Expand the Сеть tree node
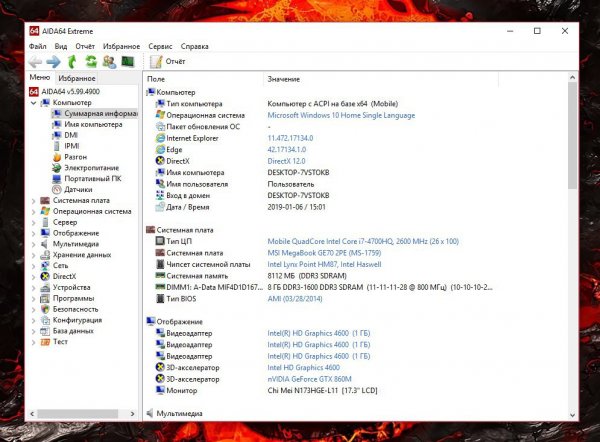The width and height of the screenshot is (600, 442). click(x=34, y=266)
